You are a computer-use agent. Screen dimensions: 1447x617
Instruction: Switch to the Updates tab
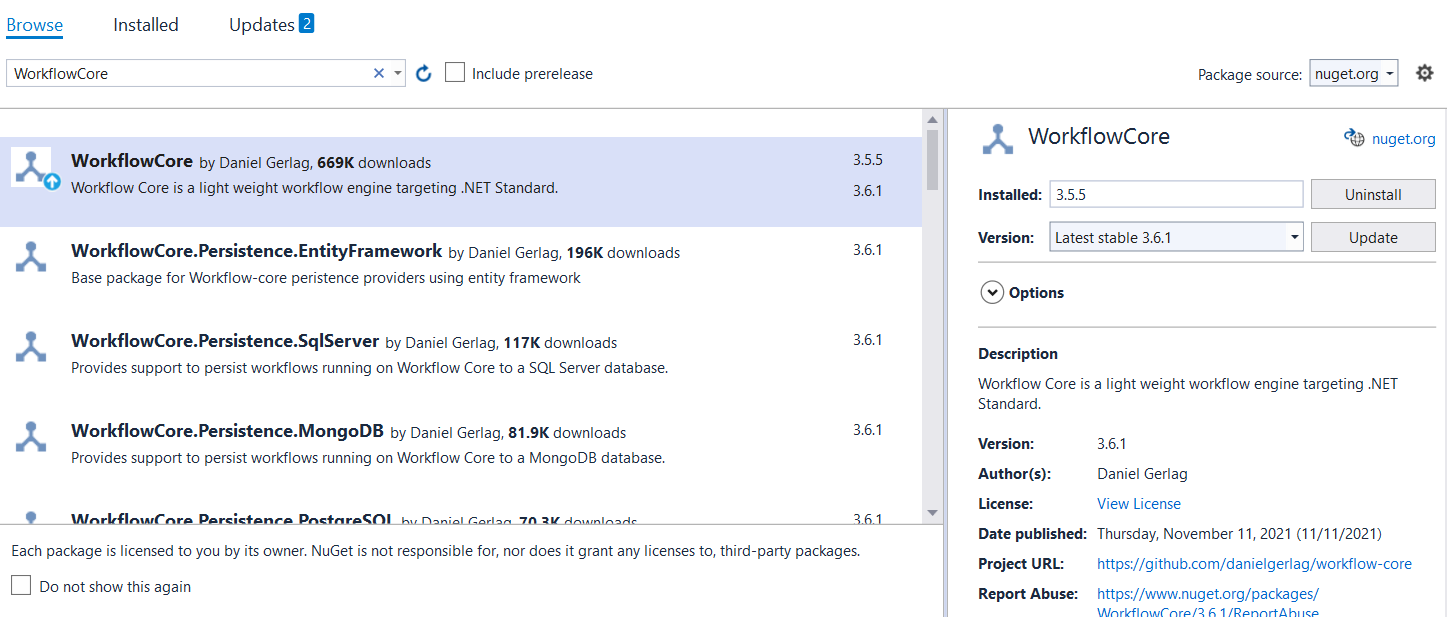(262, 25)
